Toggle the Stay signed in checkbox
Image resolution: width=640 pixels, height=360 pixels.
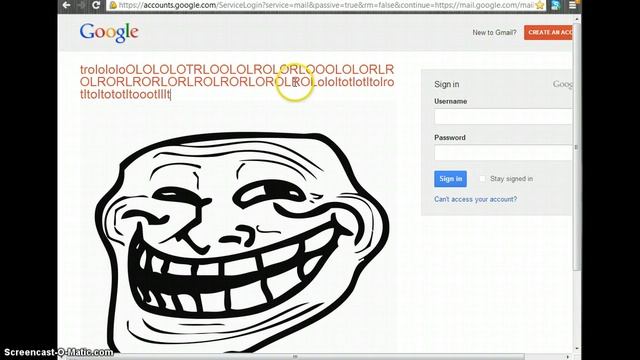pyautogui.click(x=482, y=179)
